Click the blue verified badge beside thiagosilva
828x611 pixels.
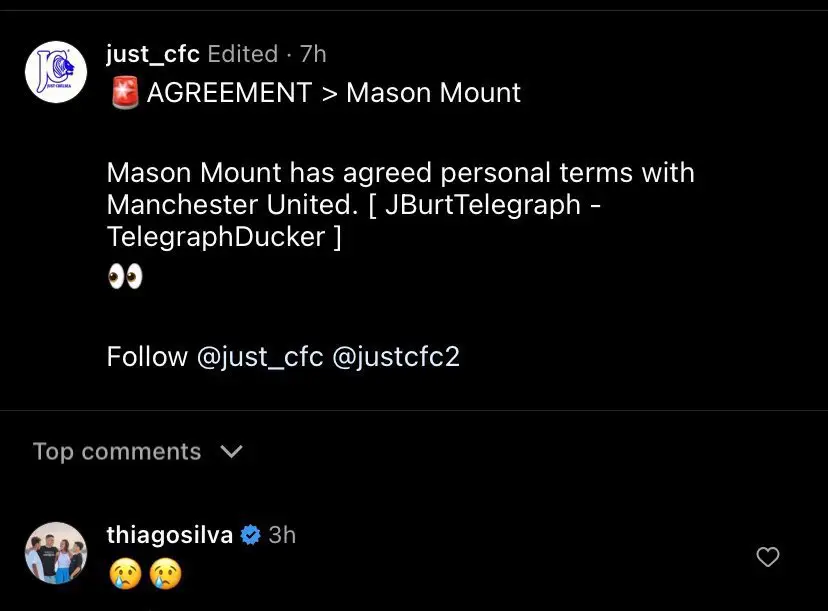[251, 535]
